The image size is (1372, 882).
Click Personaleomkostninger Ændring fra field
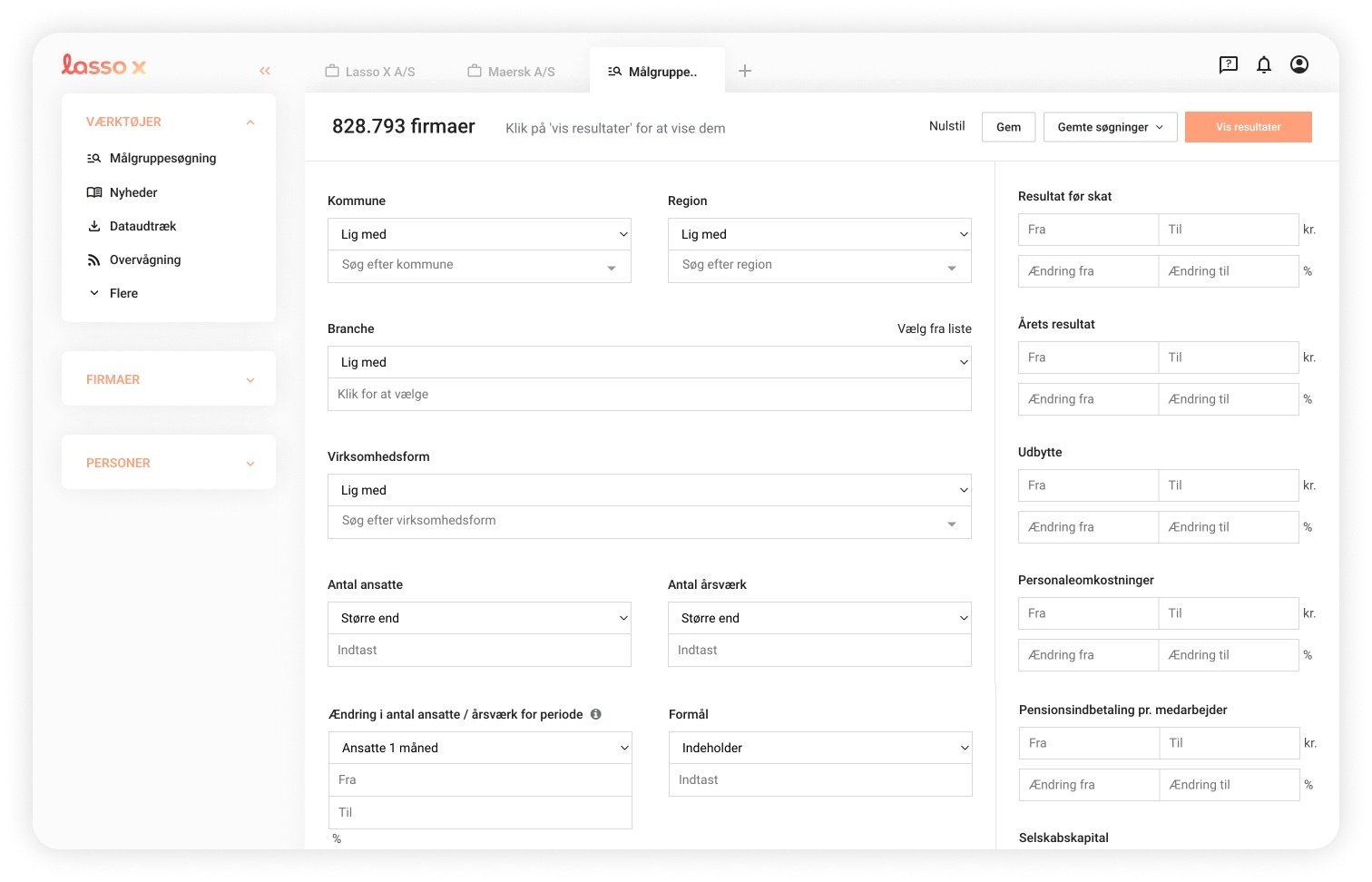coord(1088,655)
